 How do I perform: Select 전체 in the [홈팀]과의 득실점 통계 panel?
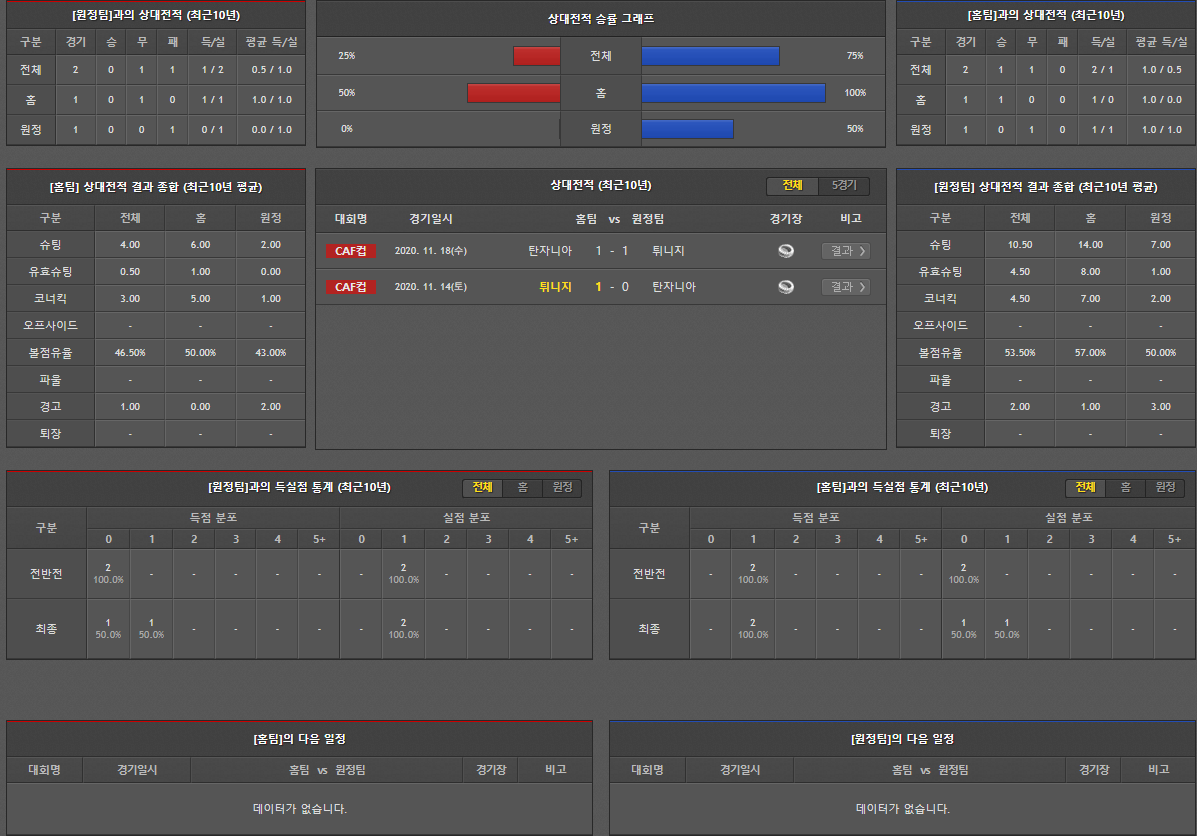point(1085,487)
